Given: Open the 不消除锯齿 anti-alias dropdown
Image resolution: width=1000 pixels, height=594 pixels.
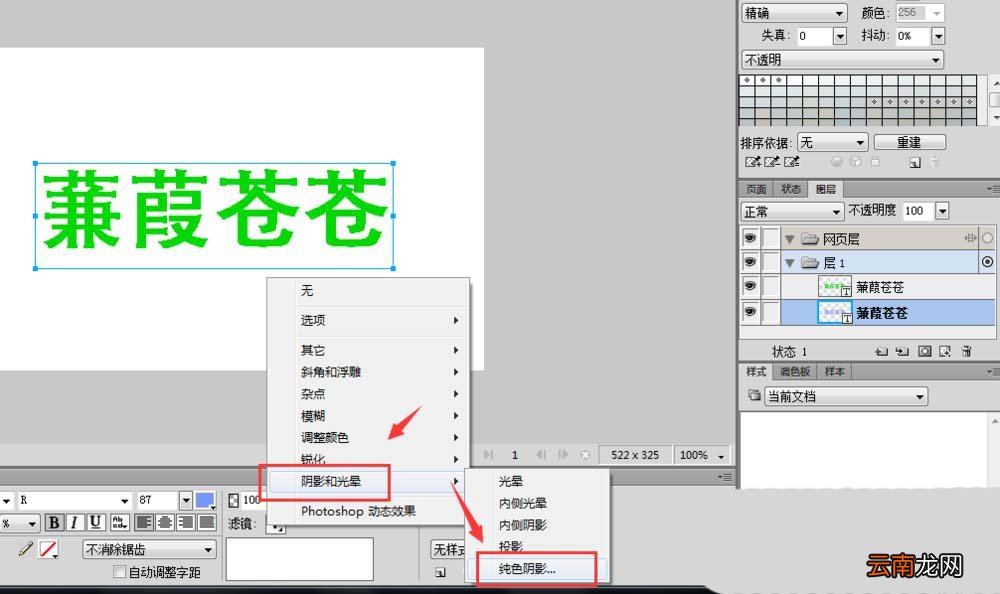Looking at the screenshot, I should 149,549.
